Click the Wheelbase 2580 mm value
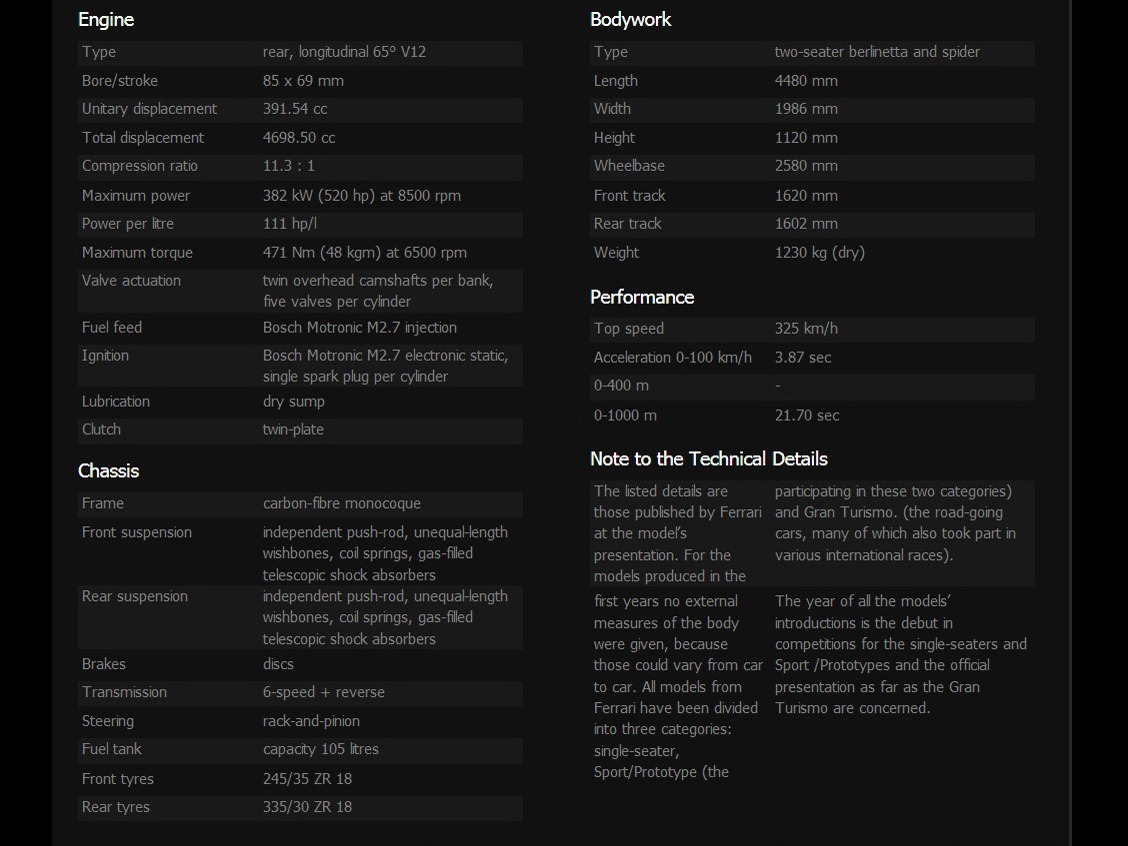This screenshot has height=846, width=1128. 806,166
